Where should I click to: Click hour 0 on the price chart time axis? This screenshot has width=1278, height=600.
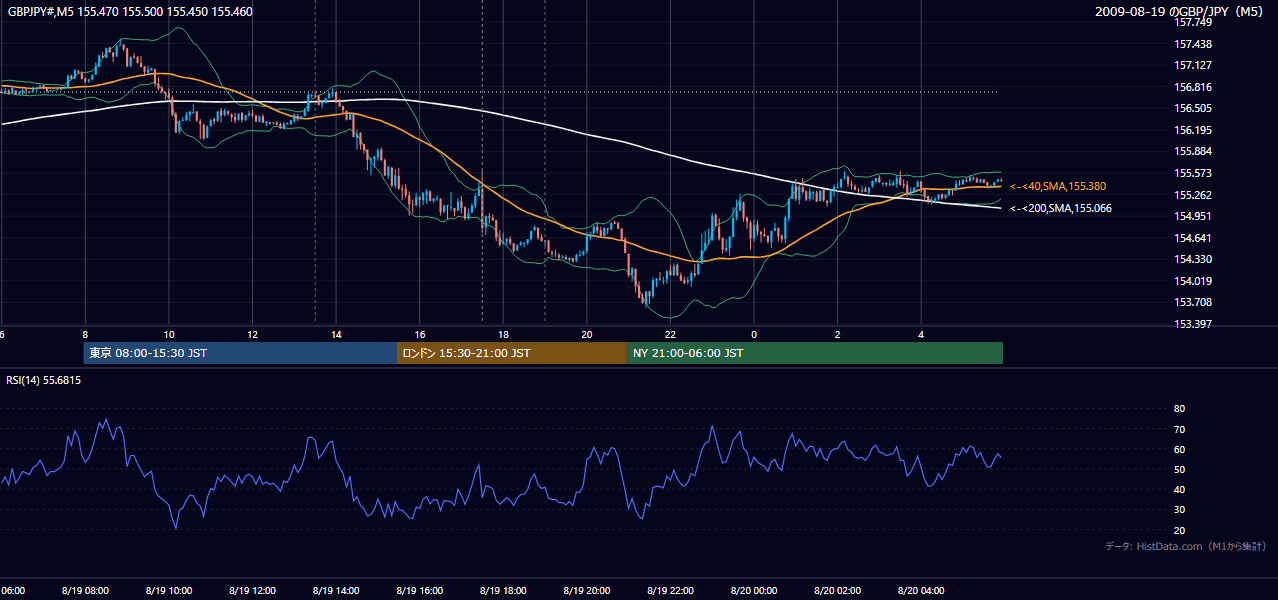pyautogui.click(x=754, y=334)
